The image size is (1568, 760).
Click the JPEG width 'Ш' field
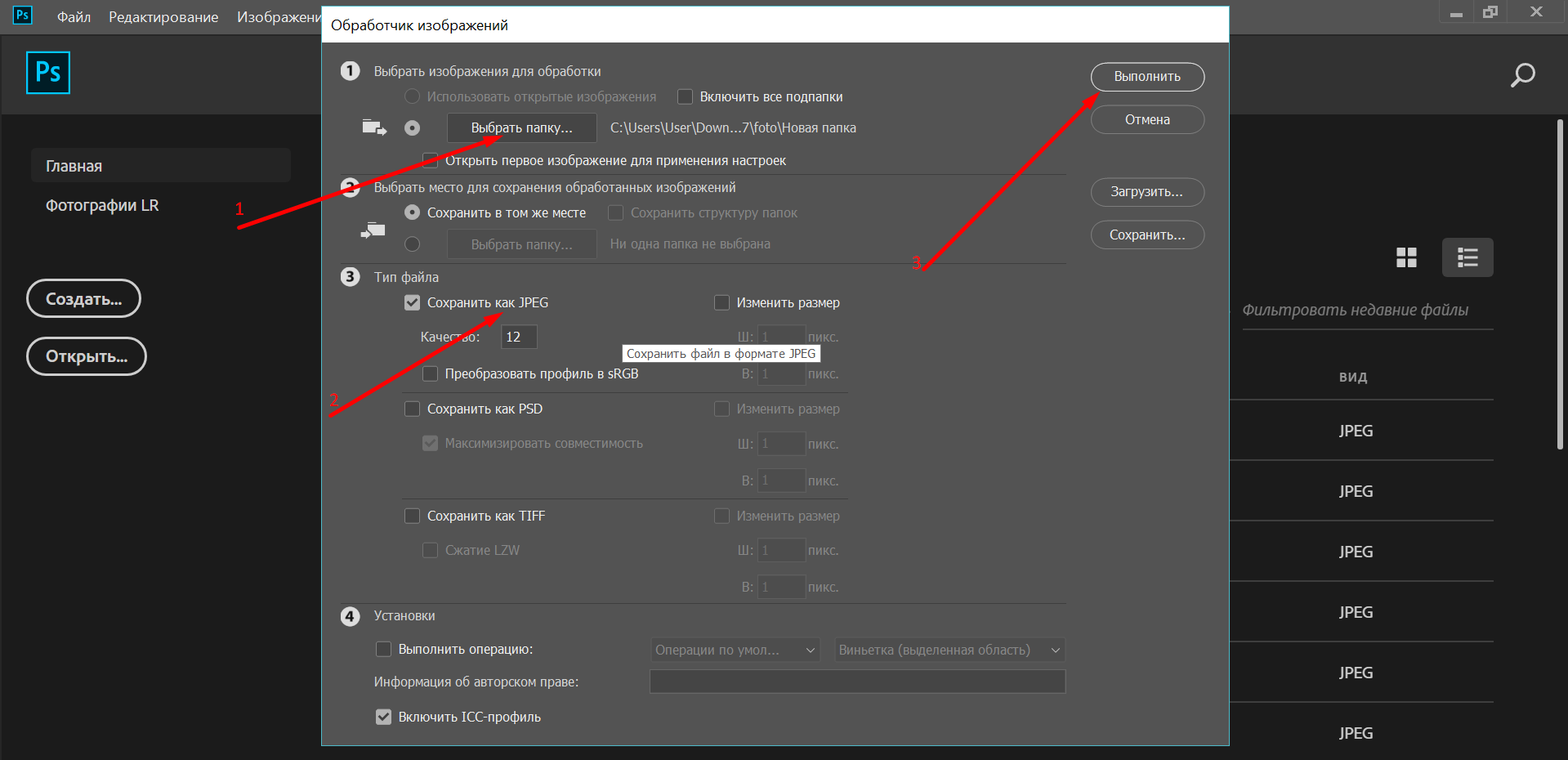pos(781,337)
